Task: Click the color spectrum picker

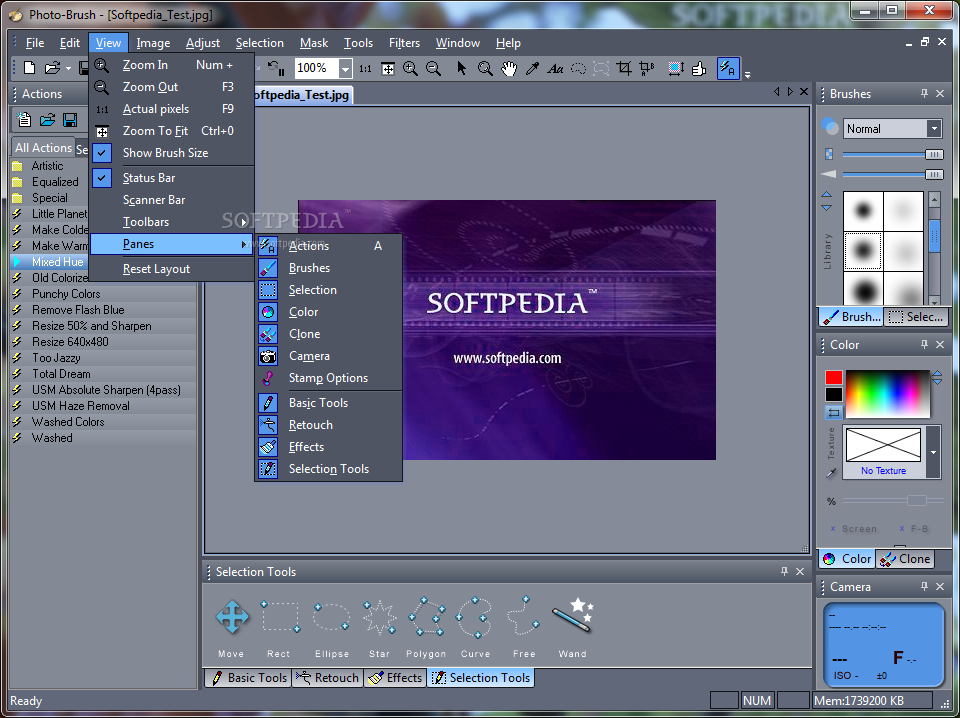Action: [887, 393]
